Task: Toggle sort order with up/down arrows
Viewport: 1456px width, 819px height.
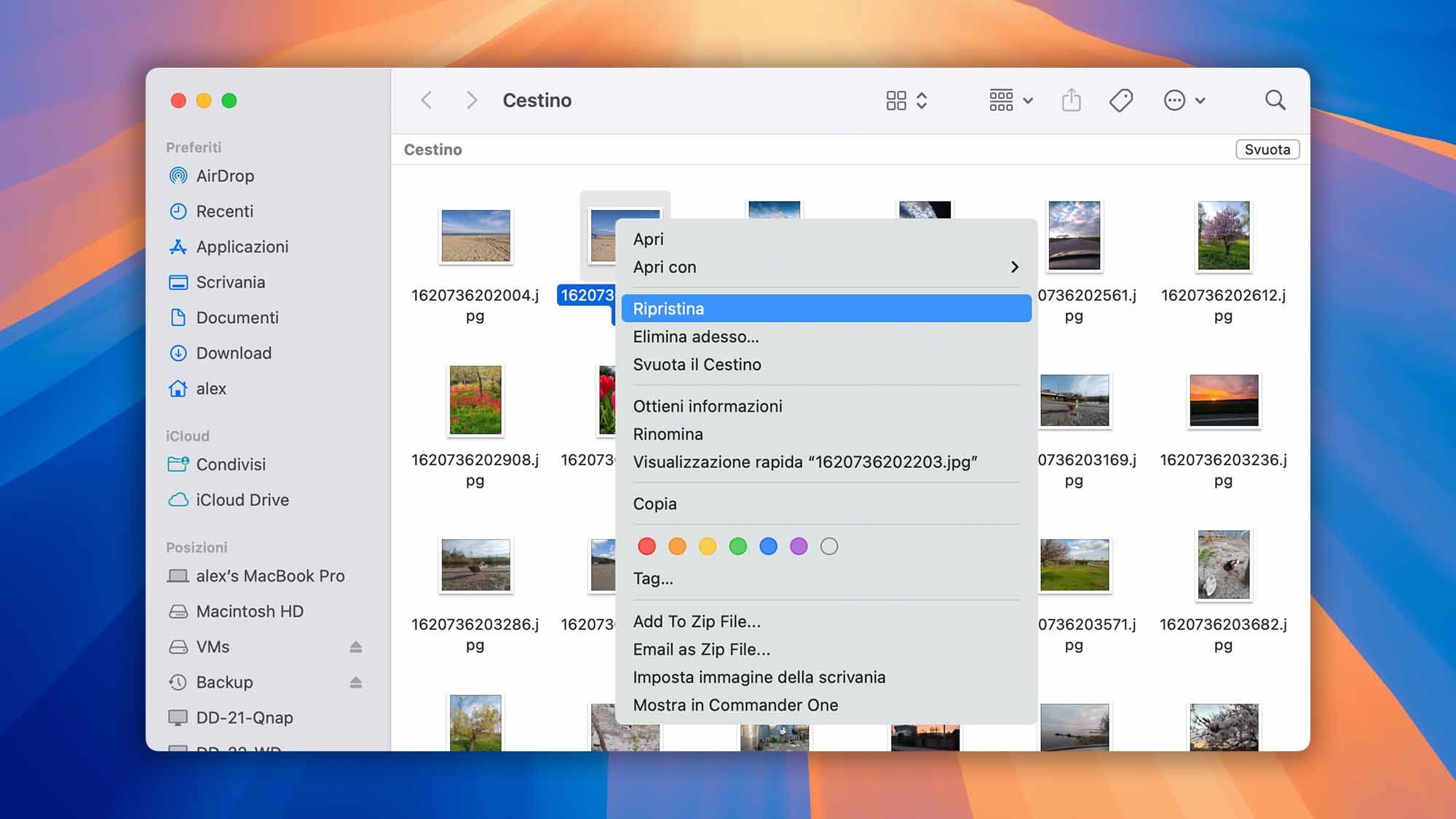Action: coord(921,100)
